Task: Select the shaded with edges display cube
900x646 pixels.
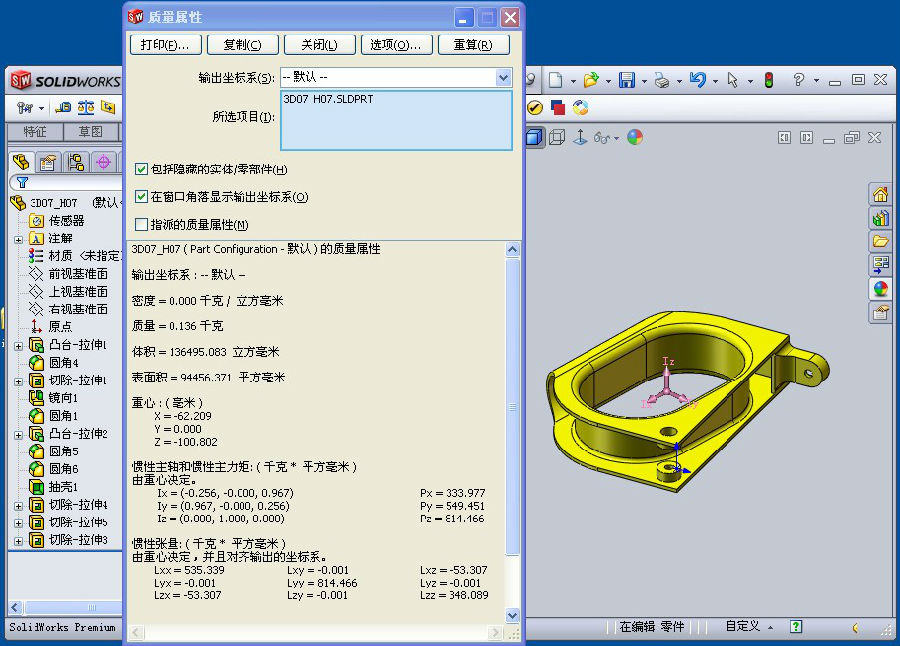Action: click(x=535, y=138)
